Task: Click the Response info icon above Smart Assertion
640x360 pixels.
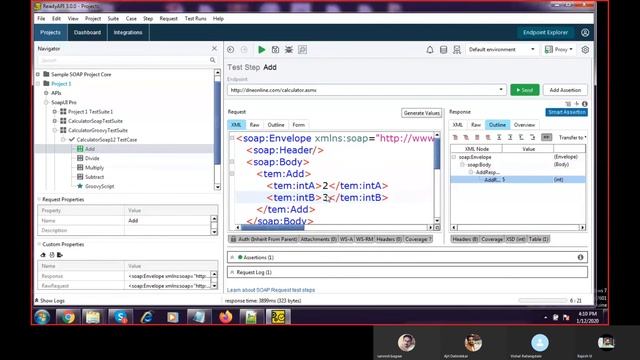Action: [584, 104]
